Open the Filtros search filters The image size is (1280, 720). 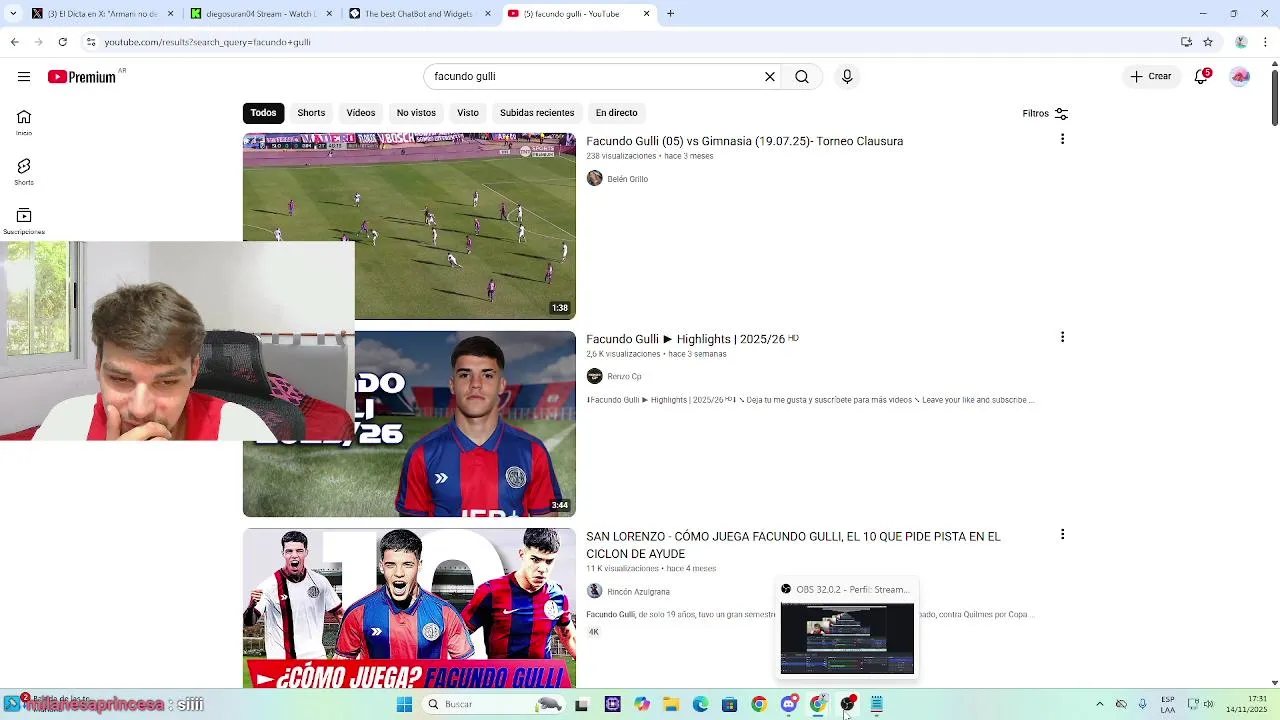click(x=1045, y=113)
